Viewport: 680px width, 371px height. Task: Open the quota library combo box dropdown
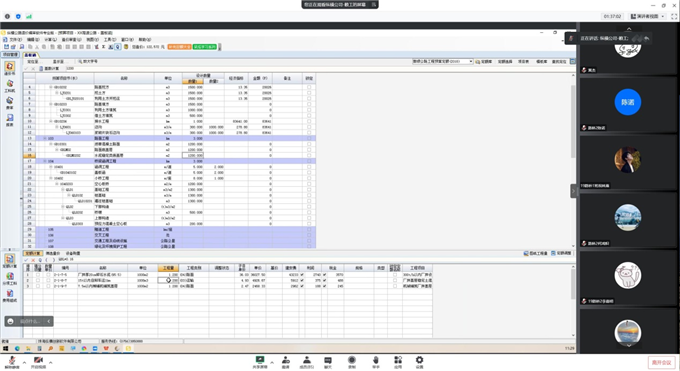(471, 62)
